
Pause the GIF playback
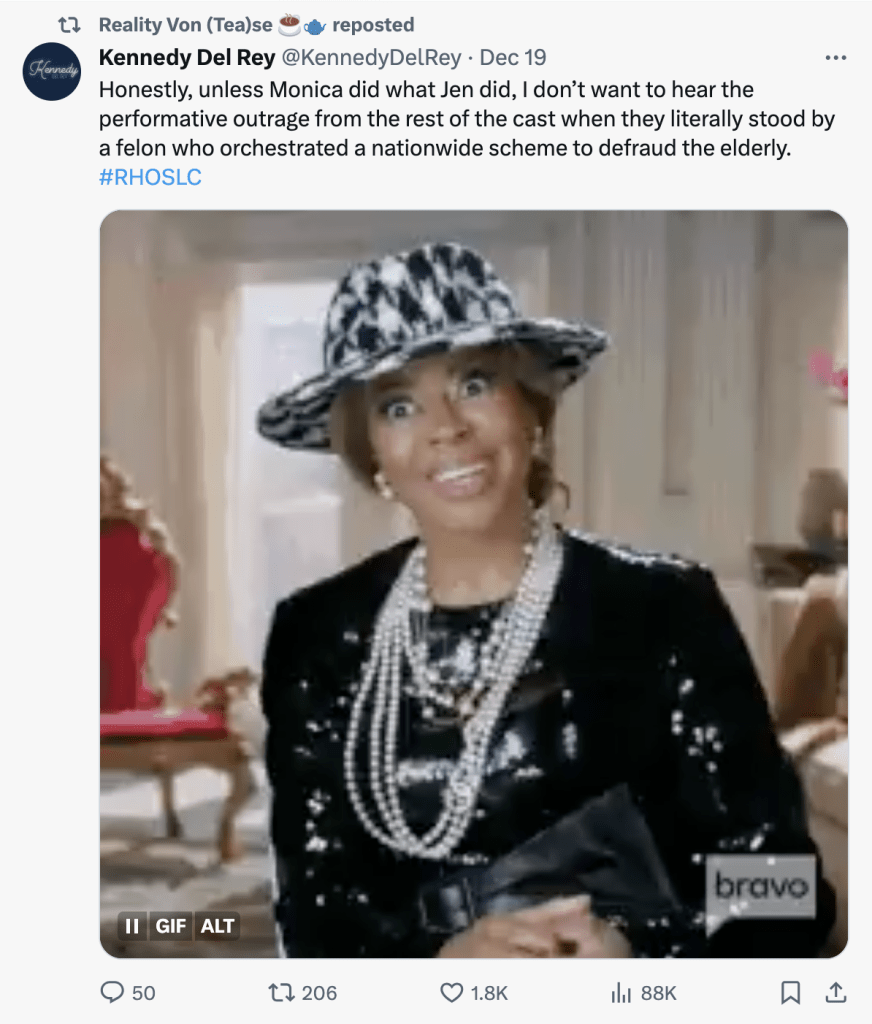click(132, 926)
